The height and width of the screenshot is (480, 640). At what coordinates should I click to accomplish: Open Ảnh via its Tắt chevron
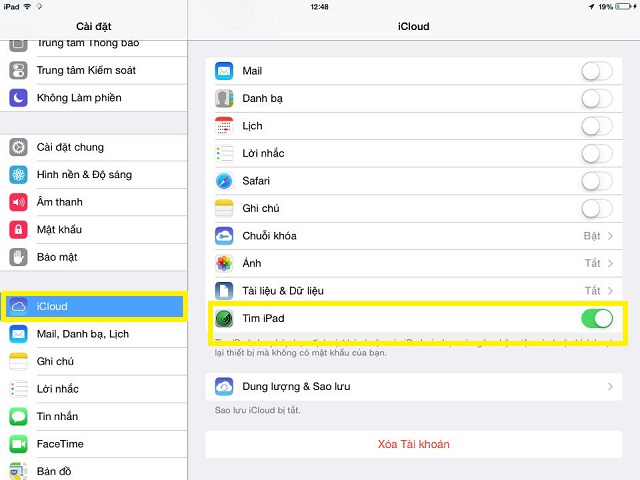tap(610, 263)
